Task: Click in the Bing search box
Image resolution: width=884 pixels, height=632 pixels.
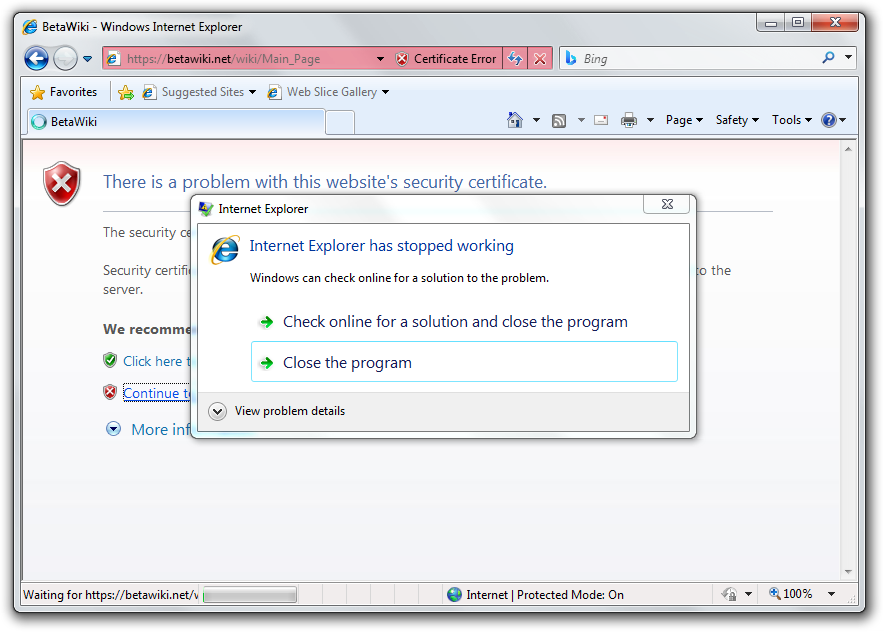Action: [x=699, y=59]
